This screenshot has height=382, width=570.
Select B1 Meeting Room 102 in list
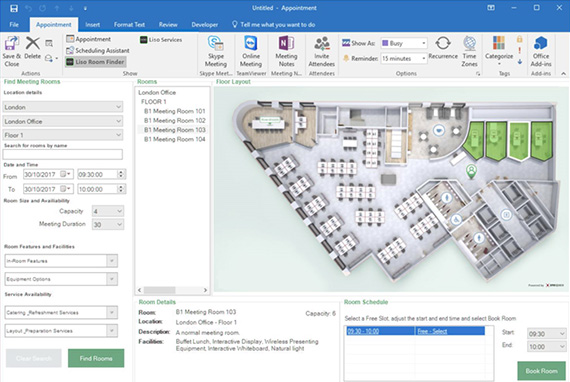174,120
